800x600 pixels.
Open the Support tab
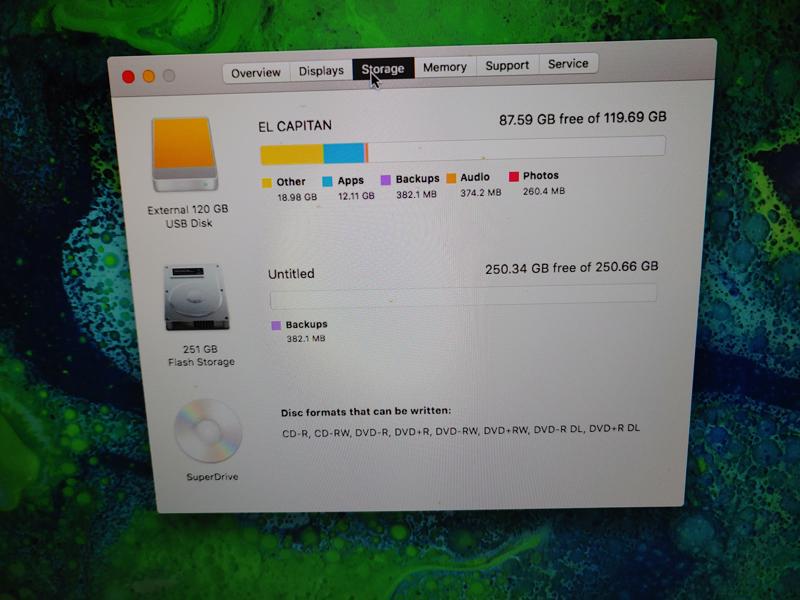[x=507, y=65]
